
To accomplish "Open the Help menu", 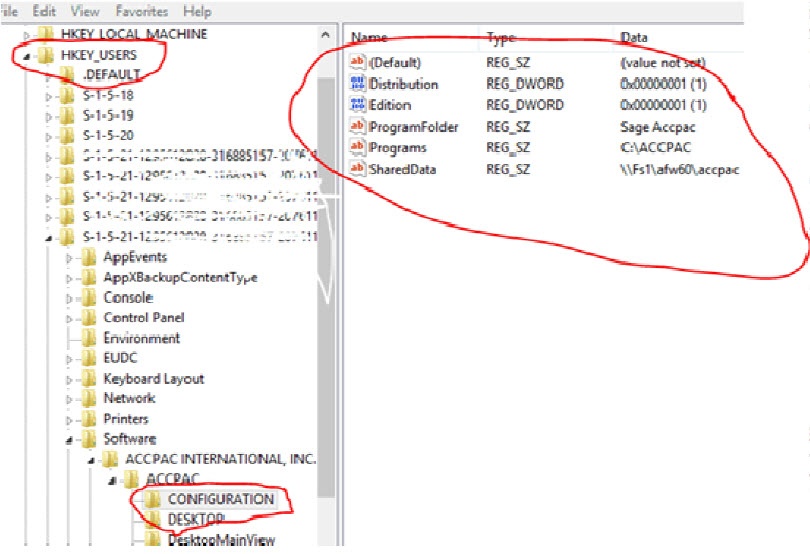I will 197,11.
